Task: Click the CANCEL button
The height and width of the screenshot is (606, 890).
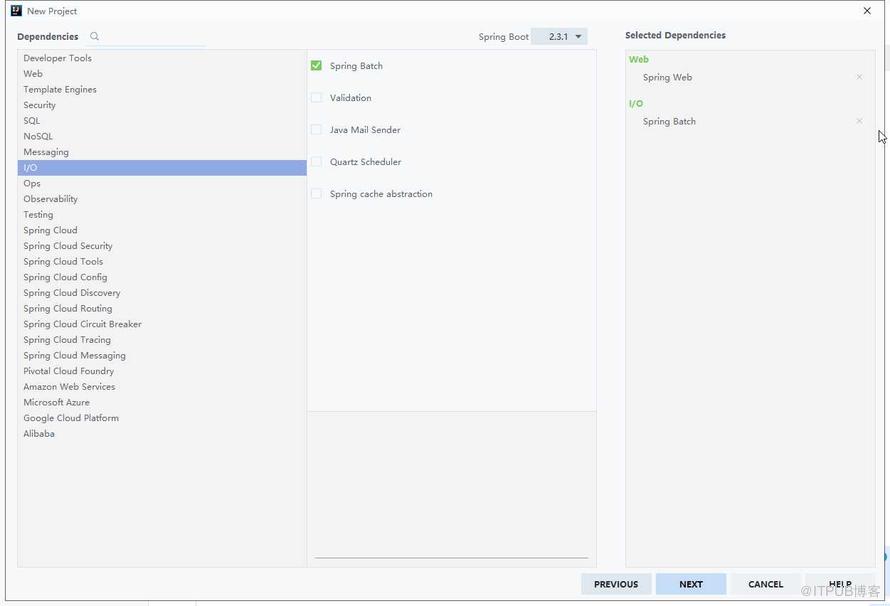Action: point(766,584)
